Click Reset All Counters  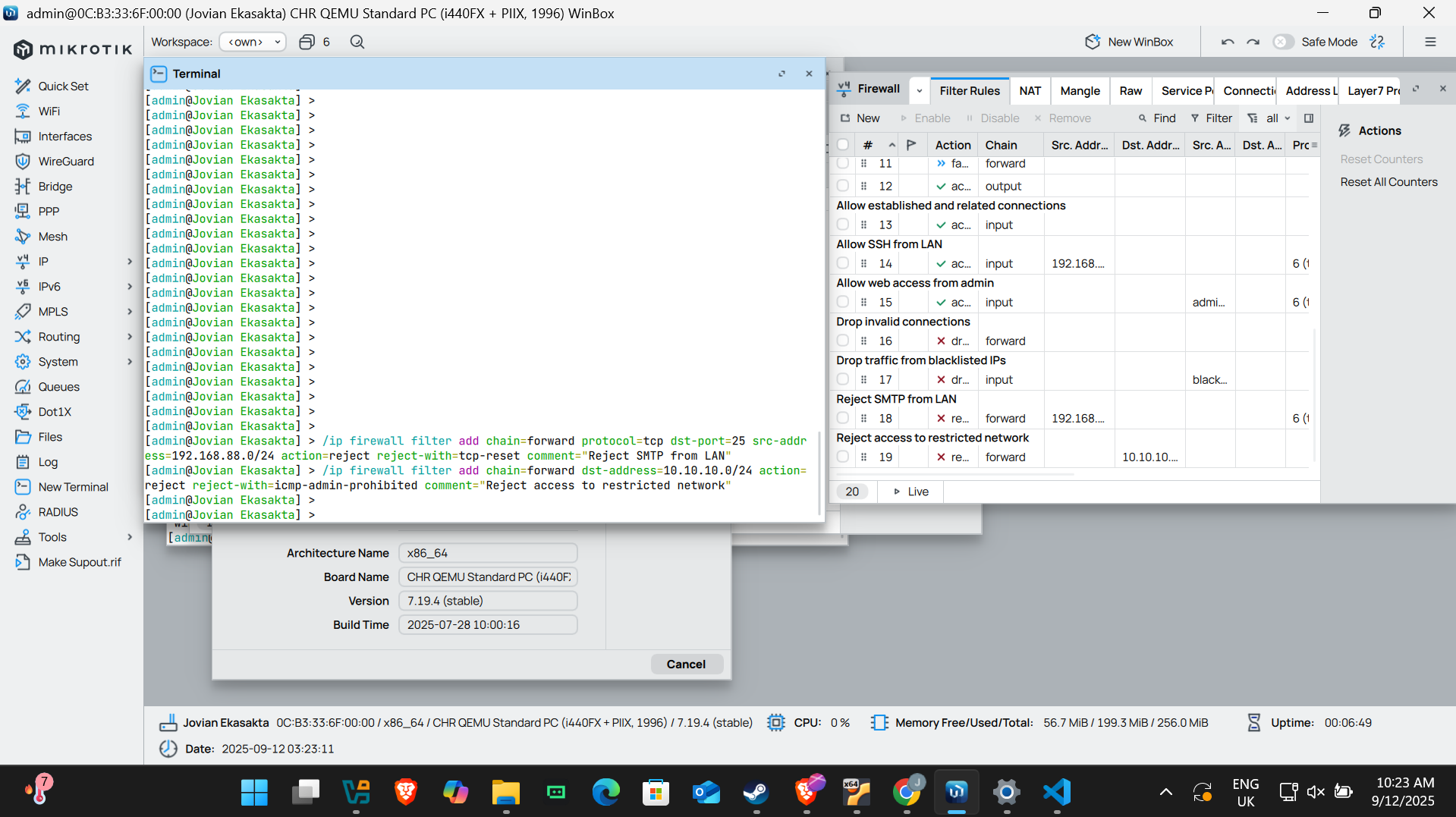1388,182
